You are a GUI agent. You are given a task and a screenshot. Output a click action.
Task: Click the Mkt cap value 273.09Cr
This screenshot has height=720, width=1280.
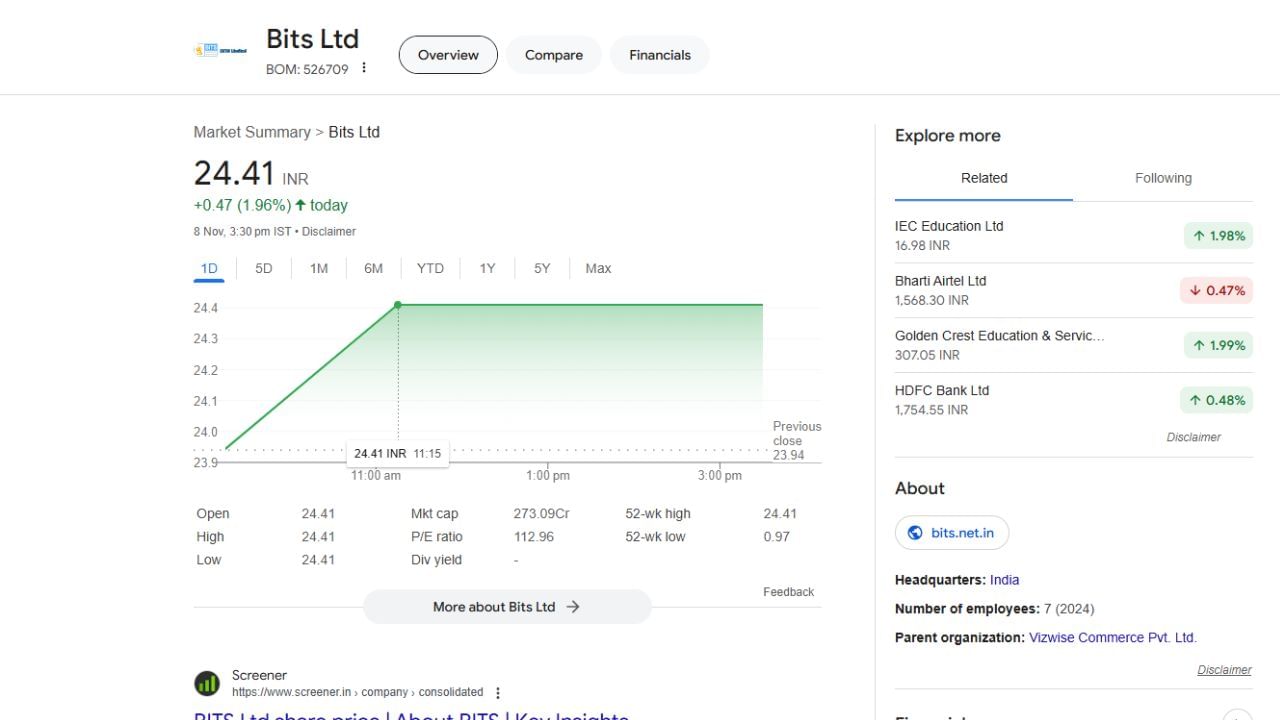pos(541,514)
